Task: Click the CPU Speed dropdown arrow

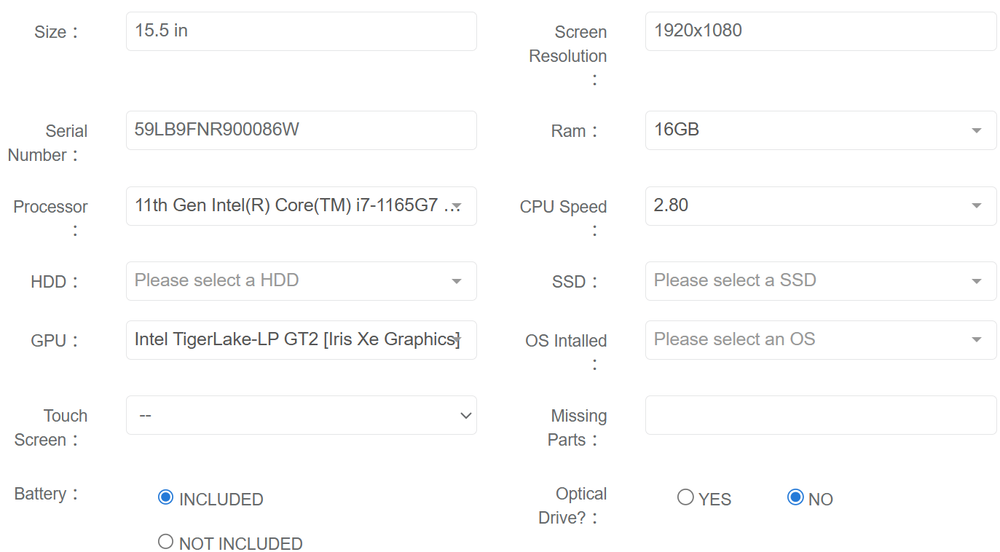Action: tap(976, 206)
